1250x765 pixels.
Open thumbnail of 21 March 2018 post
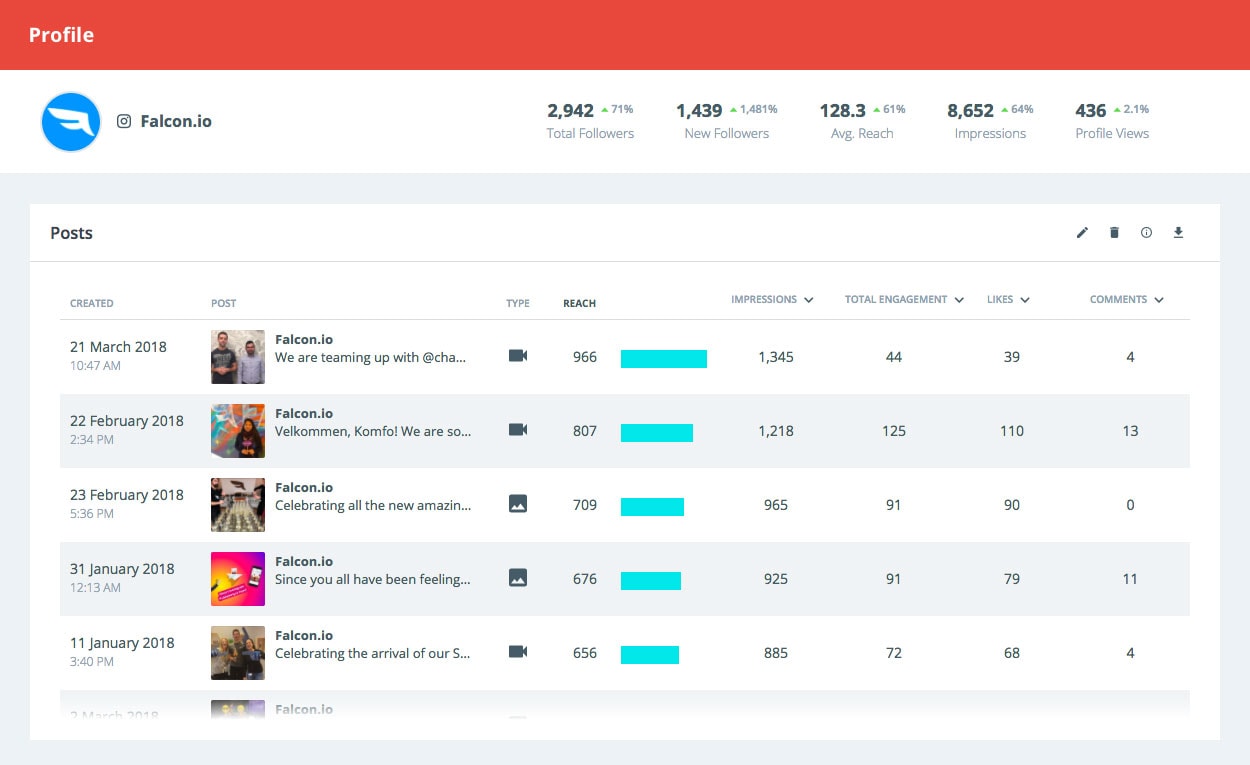click(x=238, y=357)
